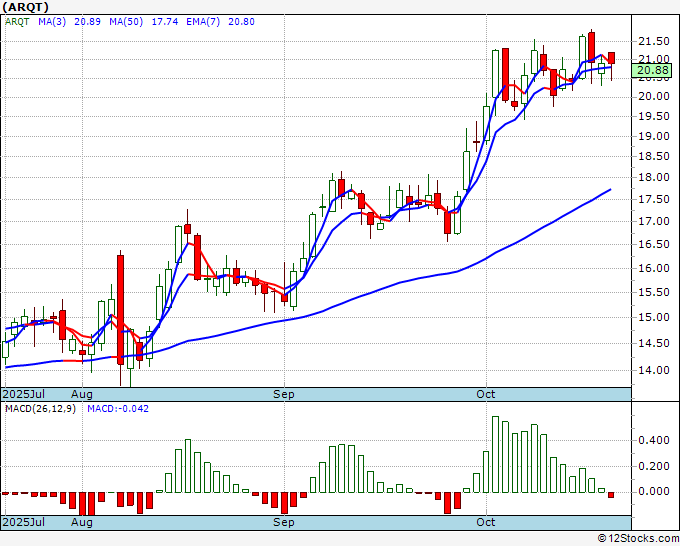Click the MACD(26,12,9) indicator label
This screenshot has height=546, width=680.
pyautogui.click(x=40, y=409)
